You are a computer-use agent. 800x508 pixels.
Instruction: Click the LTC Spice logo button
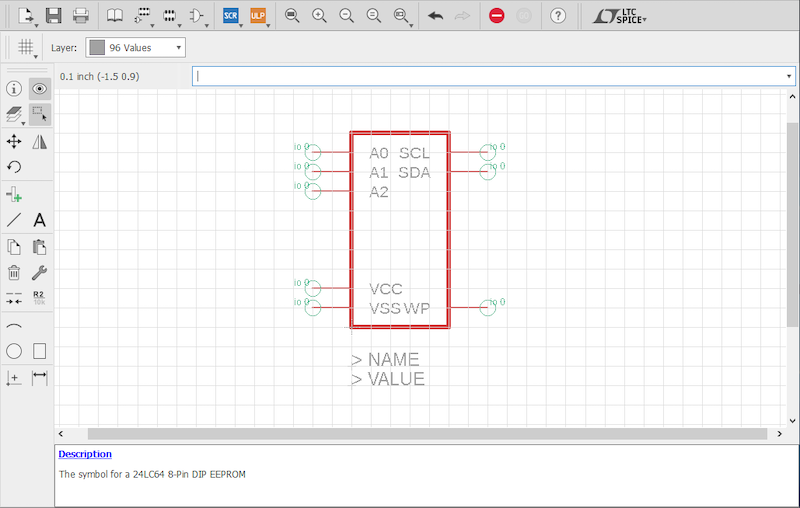point(619,16)
